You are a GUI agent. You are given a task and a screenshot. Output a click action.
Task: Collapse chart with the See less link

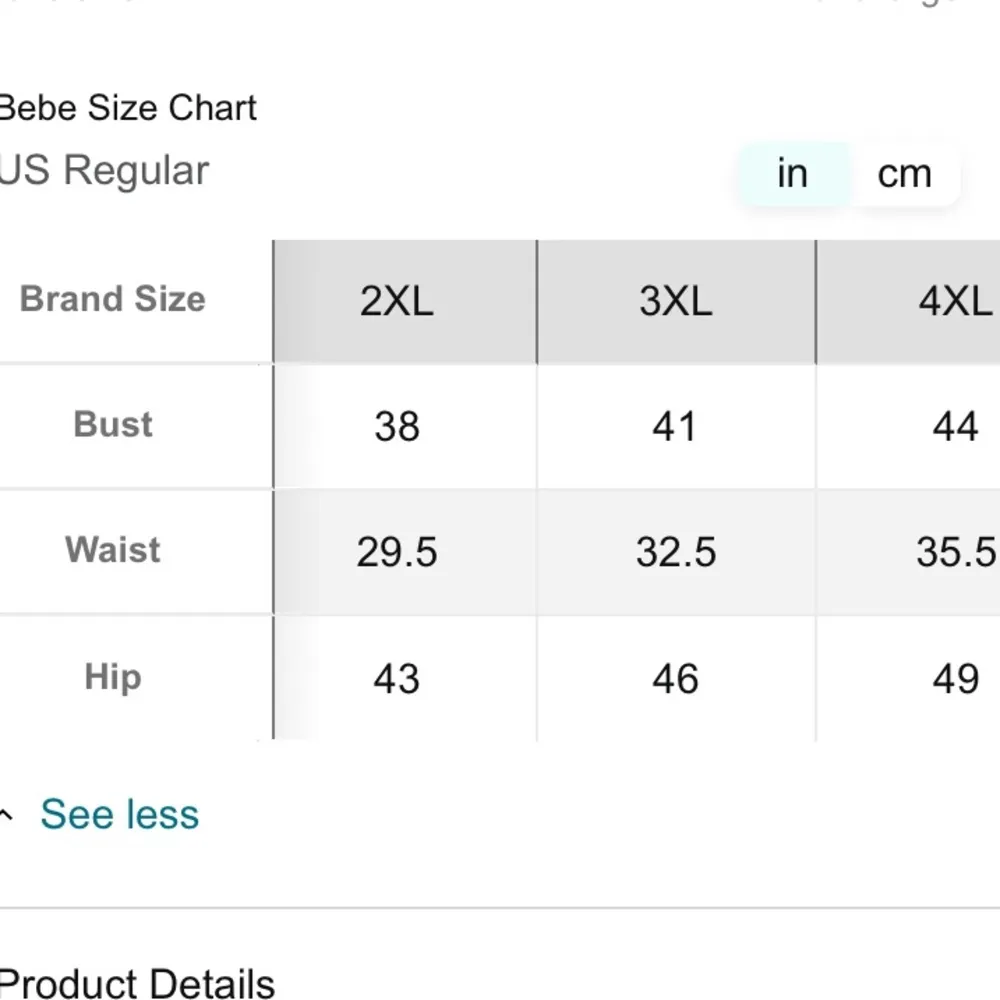click(119, 814)
